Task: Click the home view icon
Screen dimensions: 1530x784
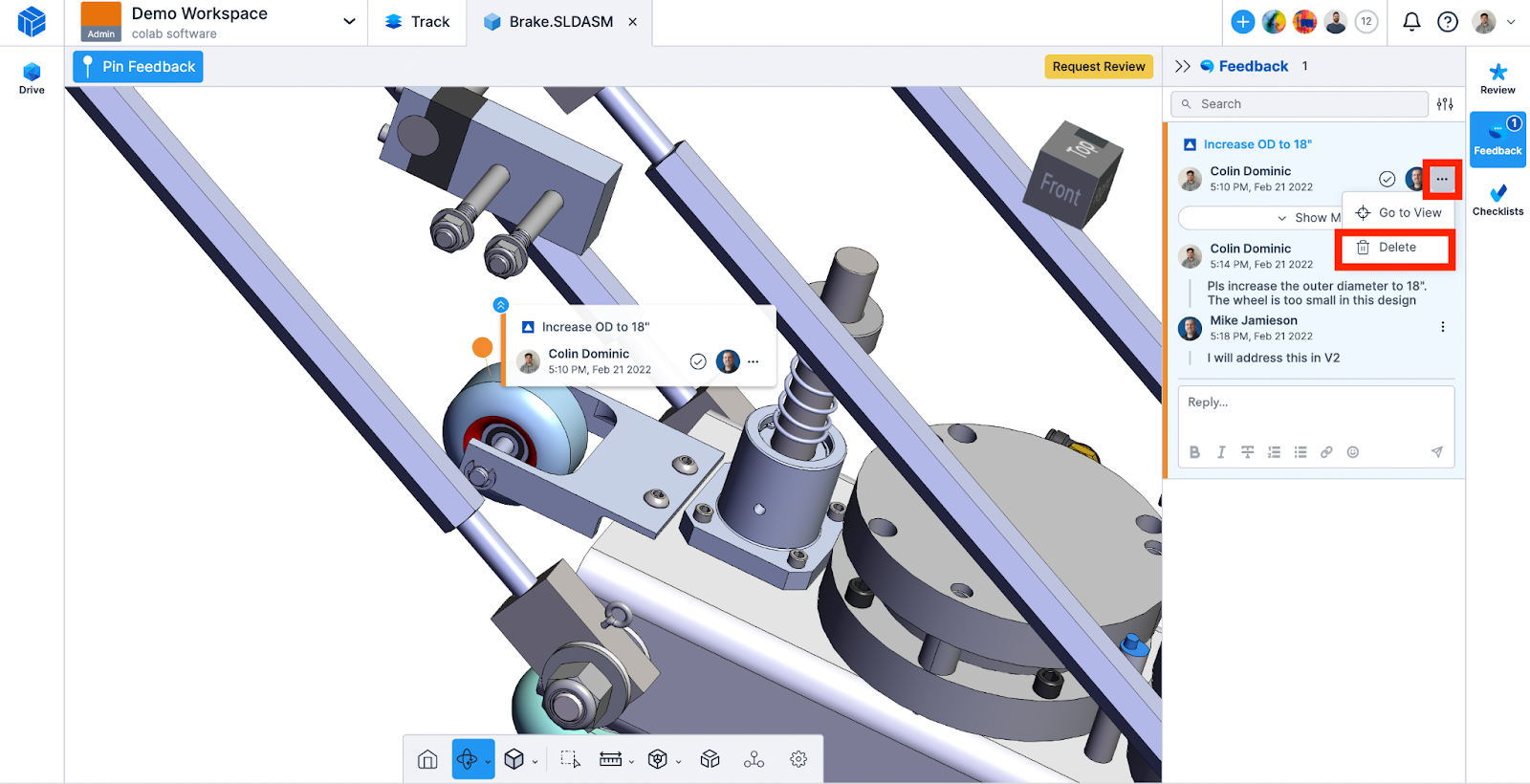Action: tap(427, 759)
